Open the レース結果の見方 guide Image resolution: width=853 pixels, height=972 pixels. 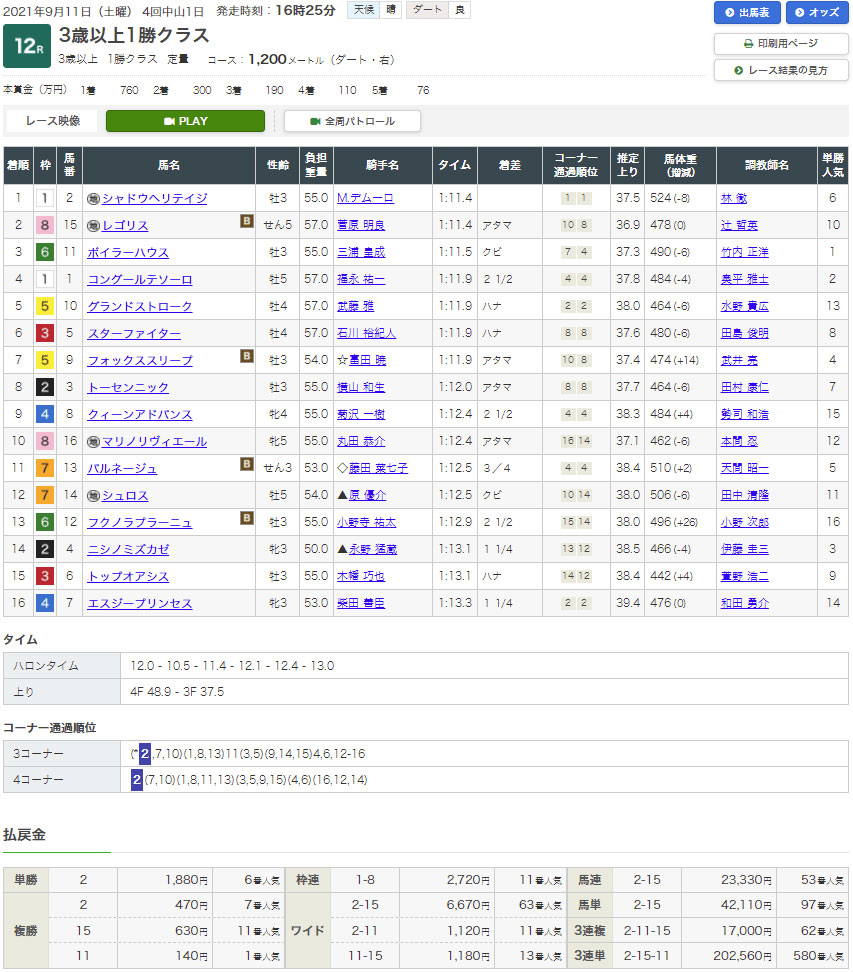(x=781, y=70)
